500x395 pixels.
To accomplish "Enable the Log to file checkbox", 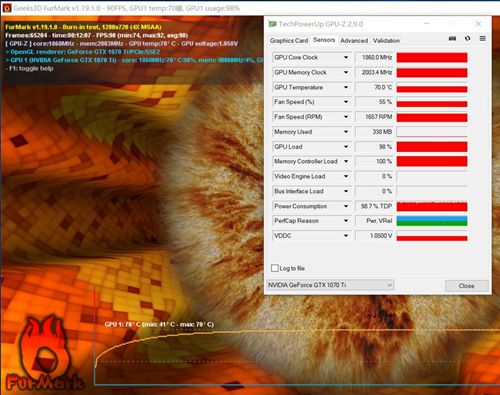I will tap(275, 268).
